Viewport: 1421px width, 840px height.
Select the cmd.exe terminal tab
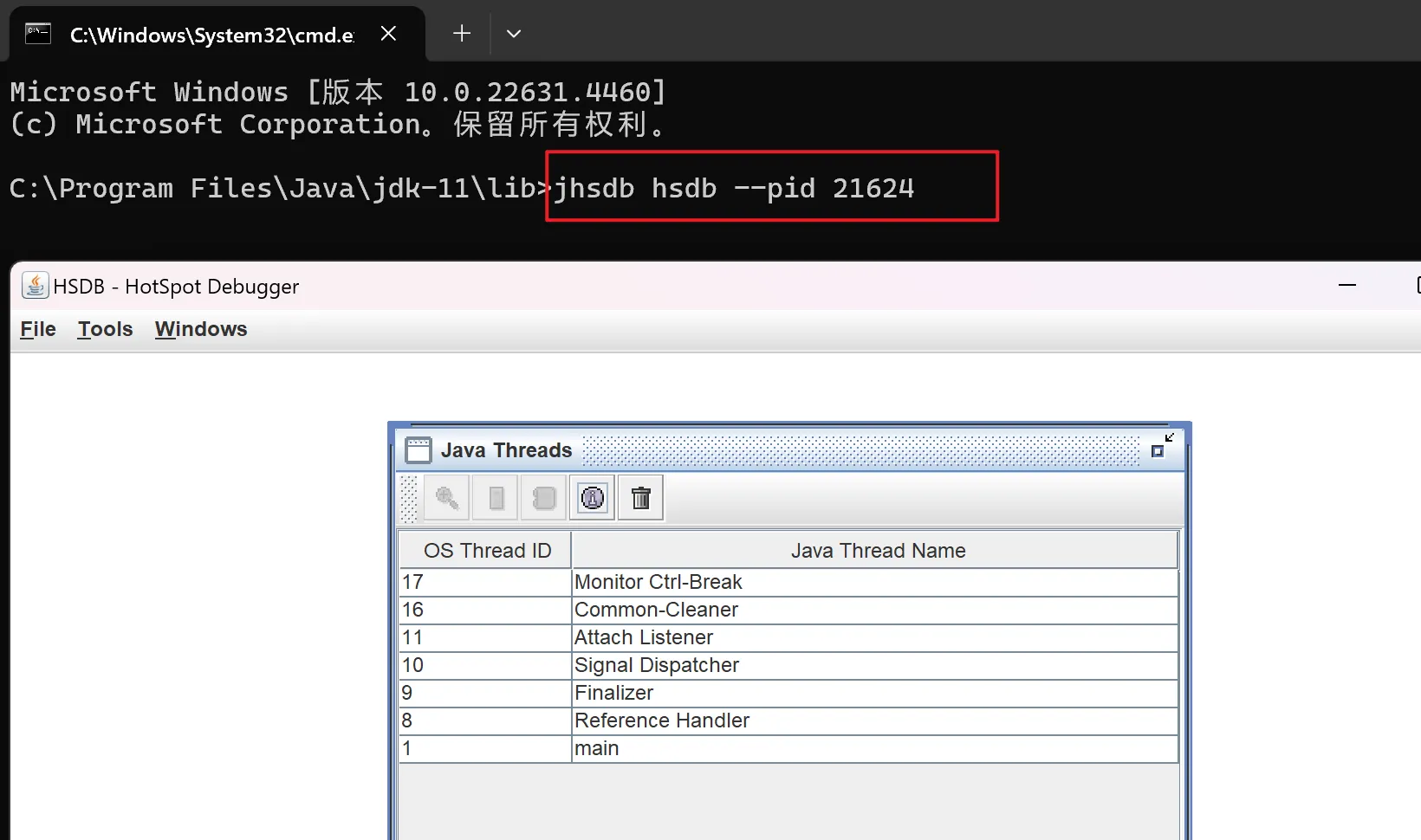pos(217,34)
